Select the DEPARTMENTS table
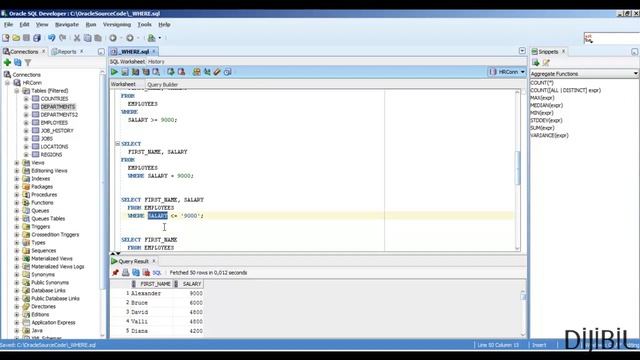Image resolution: width=640 pixels, height=360 pixels. point(58,107)
